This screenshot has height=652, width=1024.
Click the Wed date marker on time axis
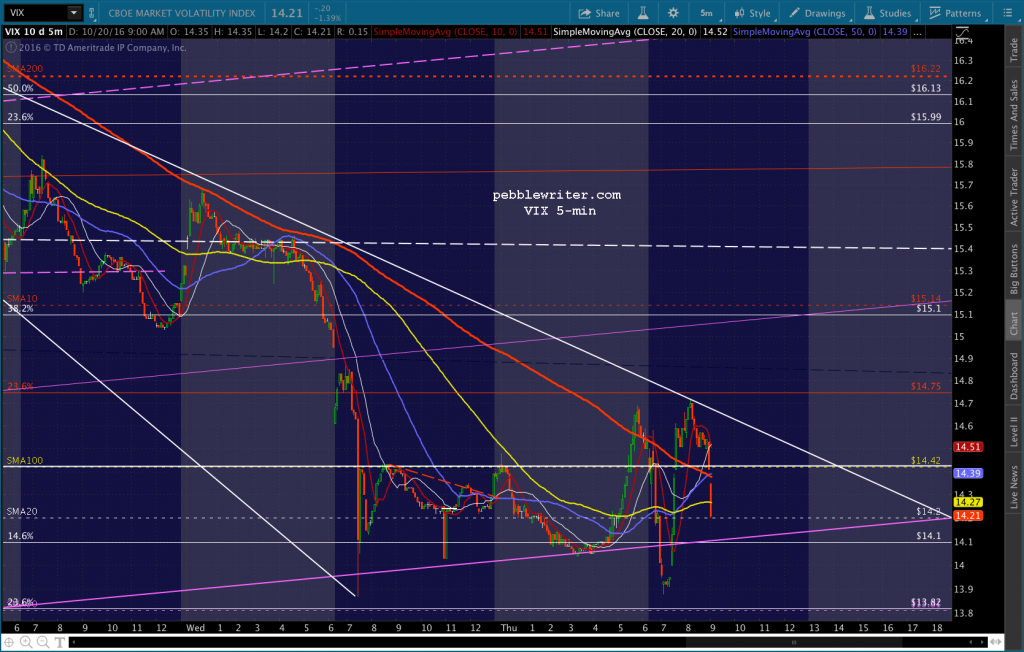coord(195,628)
